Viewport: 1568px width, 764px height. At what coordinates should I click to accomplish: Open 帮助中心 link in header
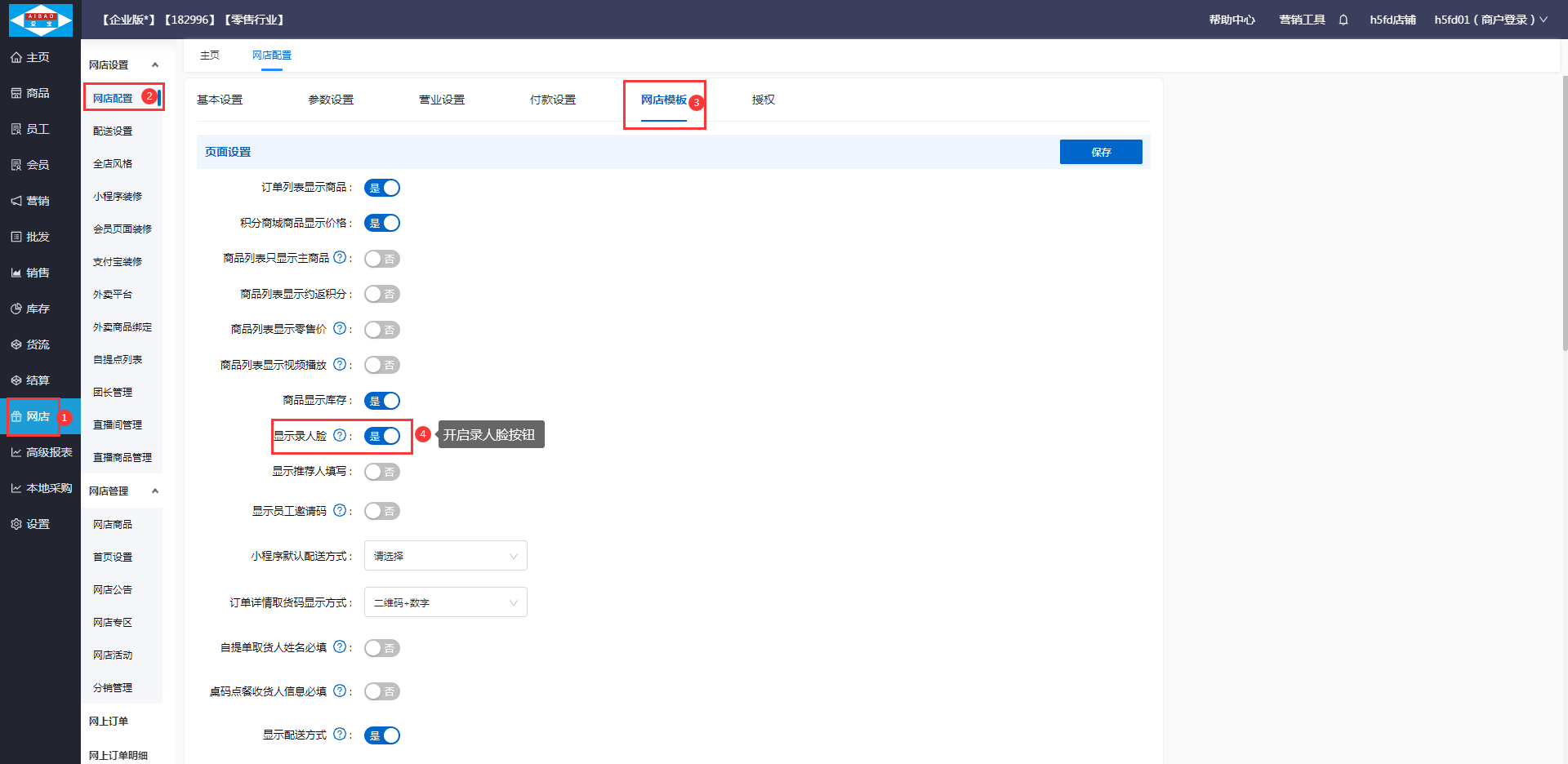[1232, 20]
